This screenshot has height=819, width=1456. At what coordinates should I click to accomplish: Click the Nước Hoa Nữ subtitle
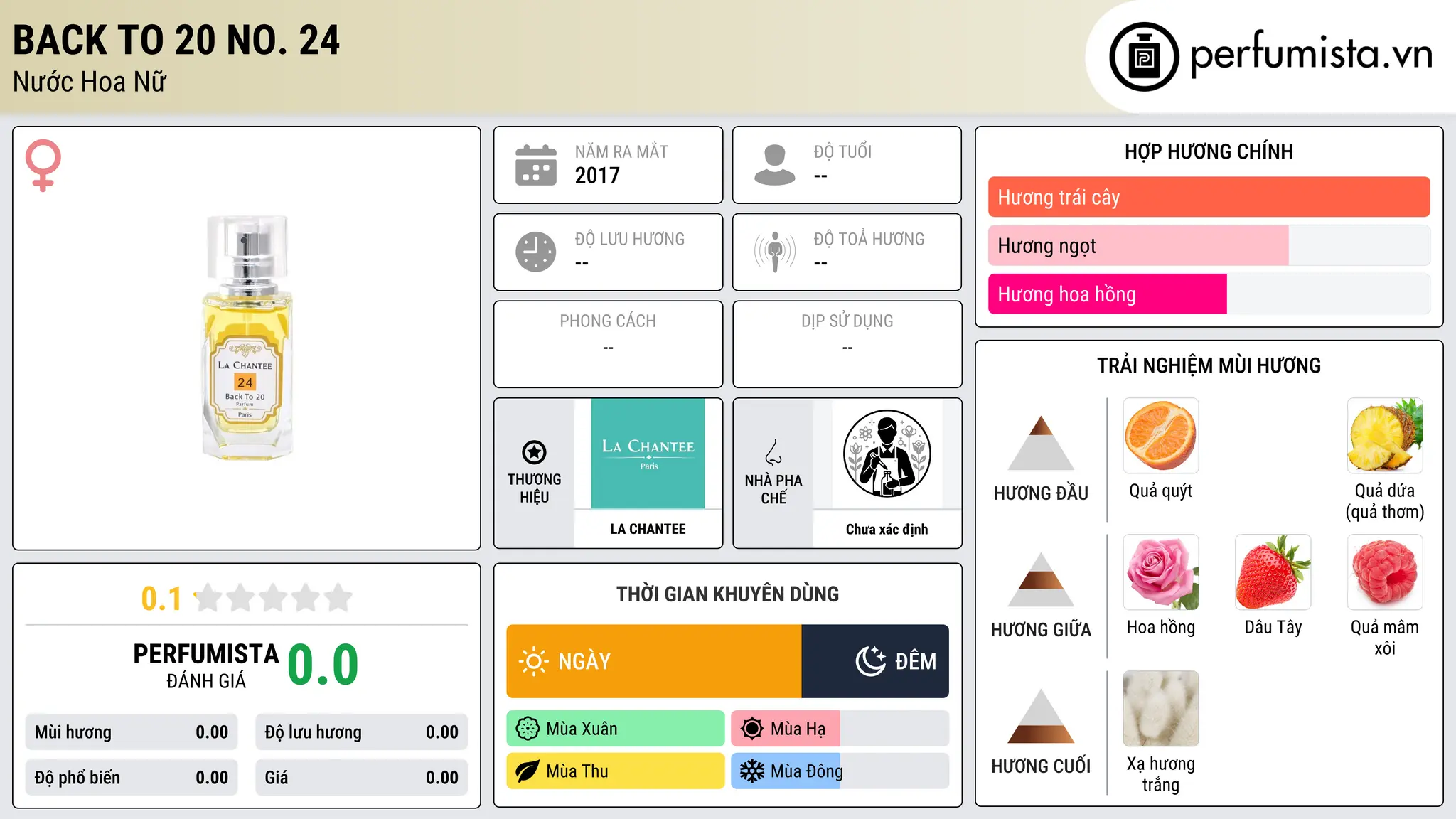90,82
